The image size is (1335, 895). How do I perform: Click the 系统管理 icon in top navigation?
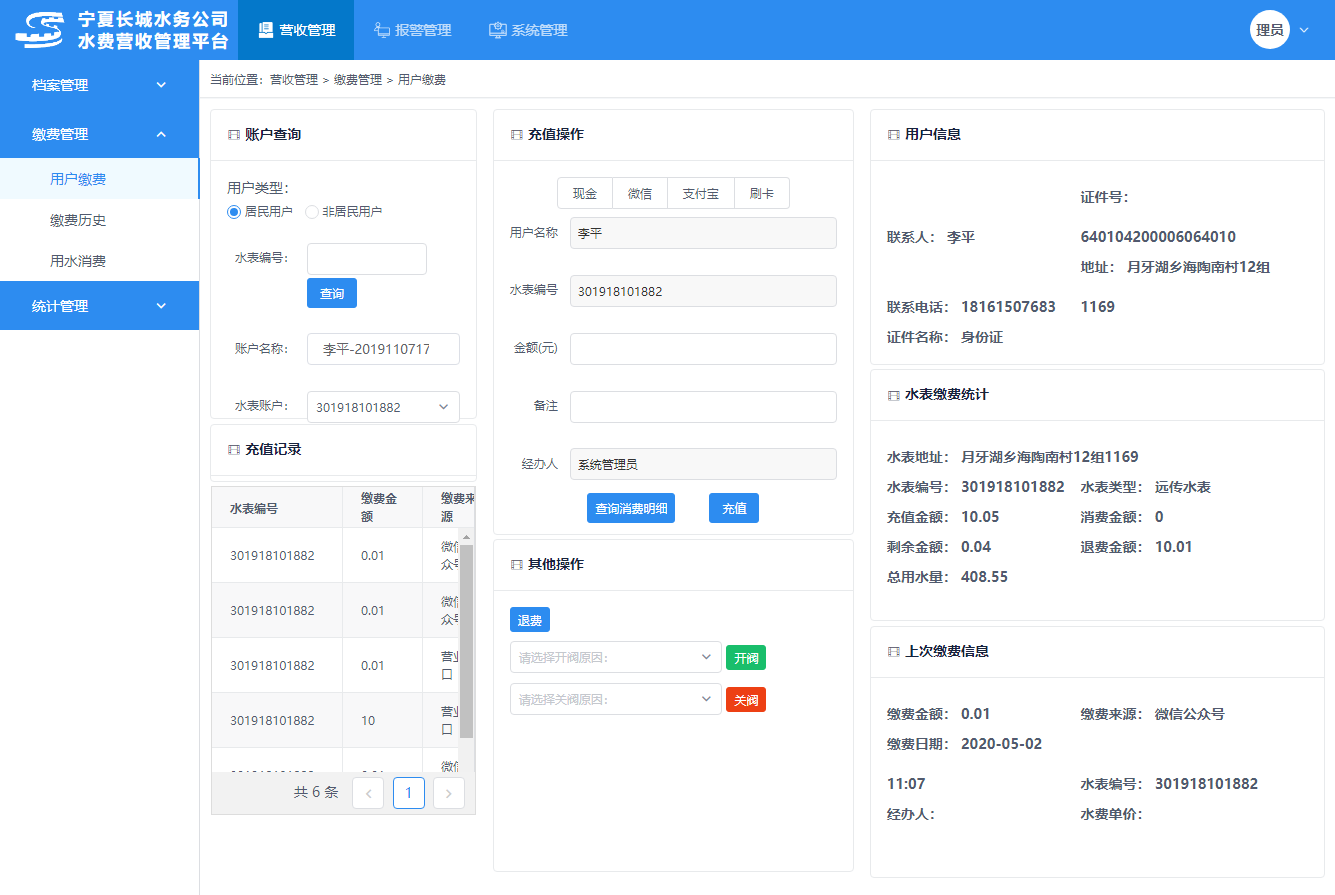click(x=497, y=30)
